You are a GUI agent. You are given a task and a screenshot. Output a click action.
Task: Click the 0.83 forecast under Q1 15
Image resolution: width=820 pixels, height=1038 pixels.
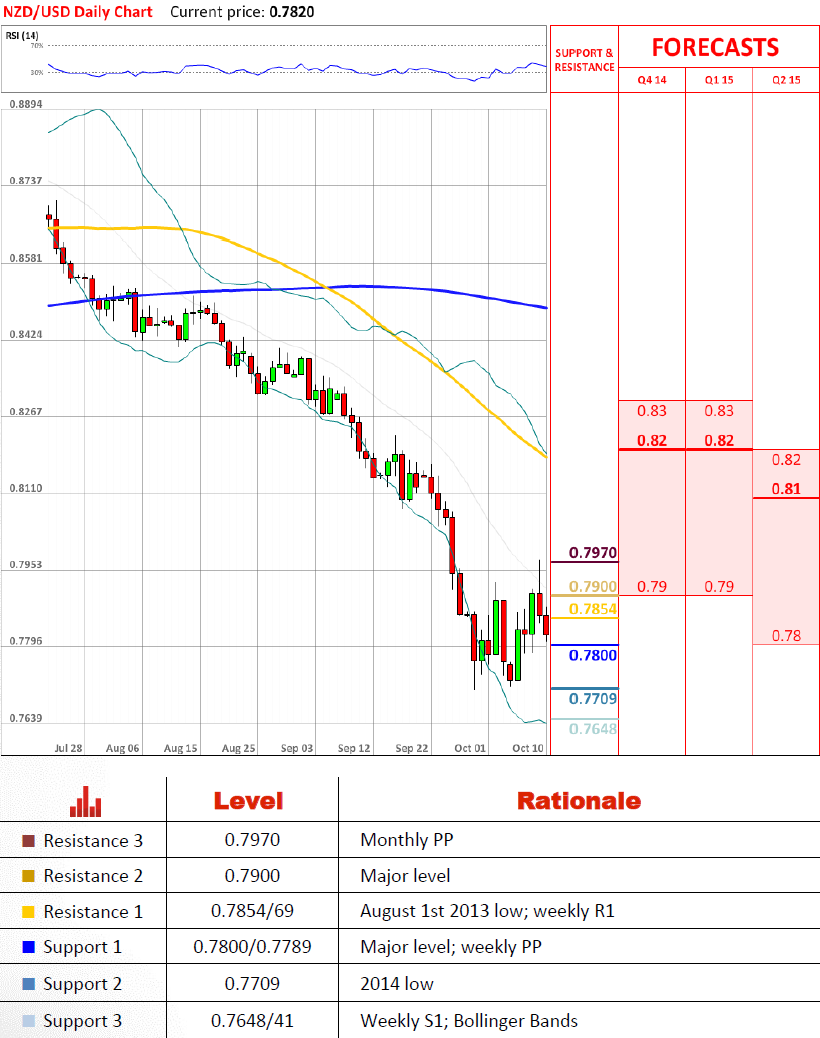tap(719, 411)
